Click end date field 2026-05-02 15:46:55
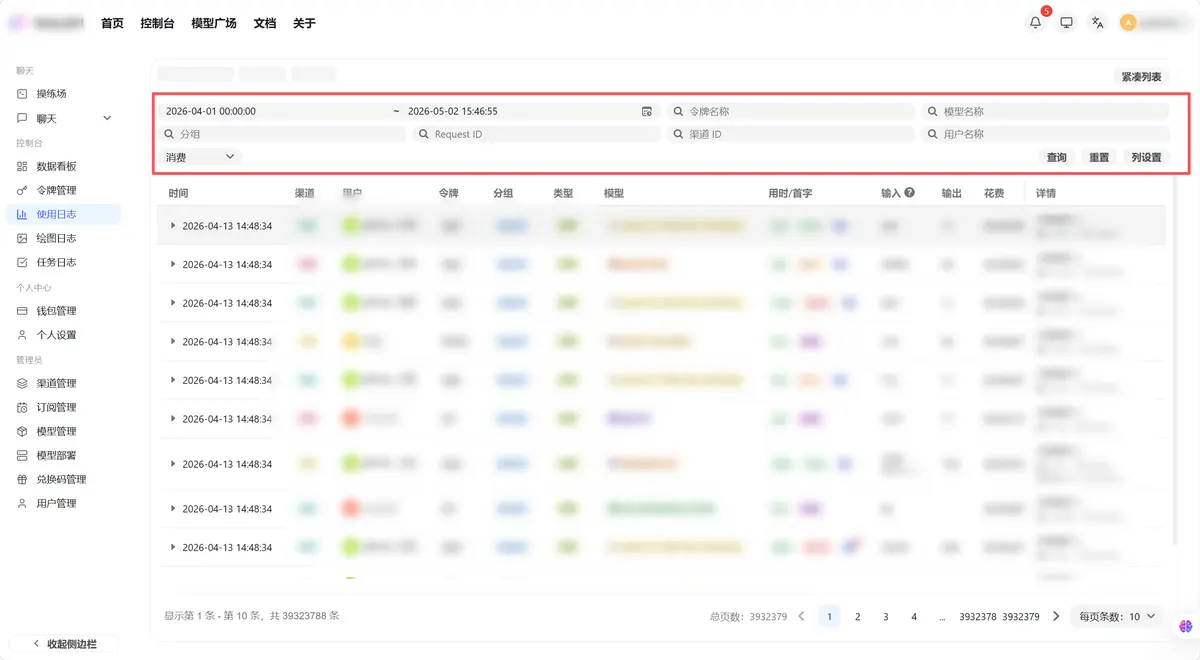Viewport: 1200px width, 660px height. pos(520,111)
